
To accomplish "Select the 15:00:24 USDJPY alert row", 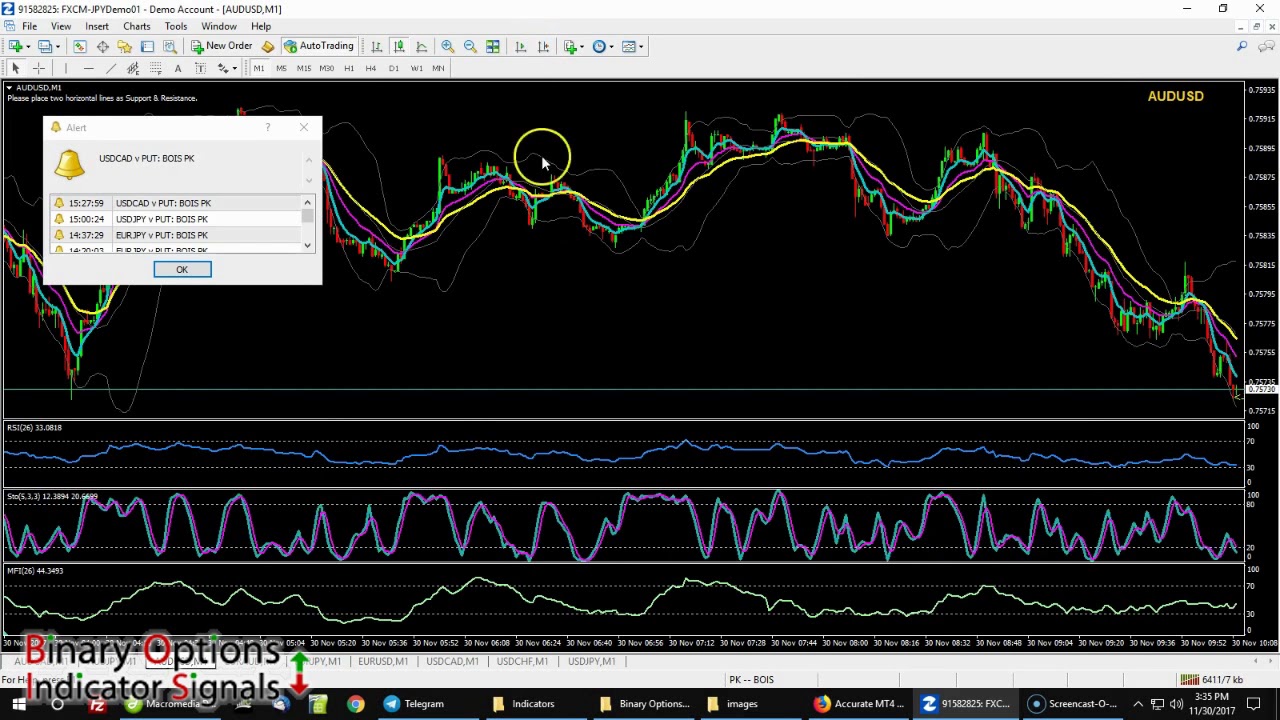I will pyautogui.click(x=177, y=219).
